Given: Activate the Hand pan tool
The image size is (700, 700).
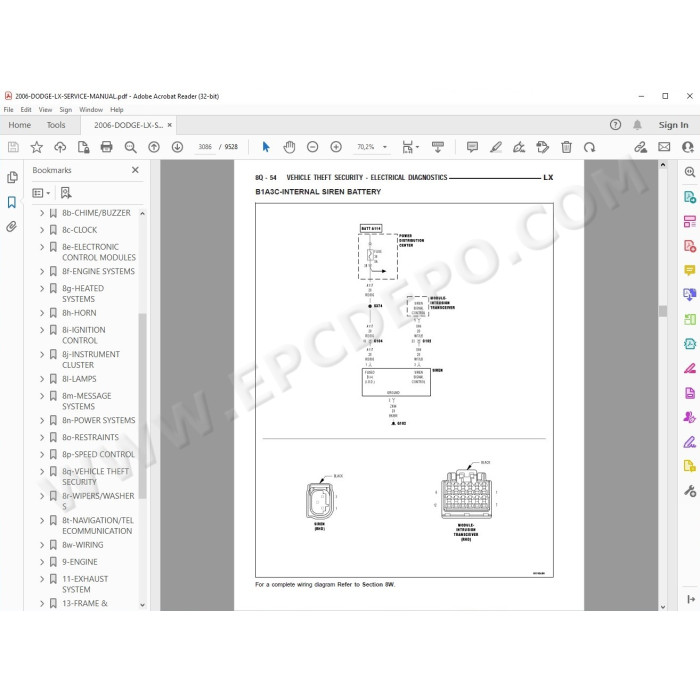Looking at the screenshot, I should coord(289,147).
